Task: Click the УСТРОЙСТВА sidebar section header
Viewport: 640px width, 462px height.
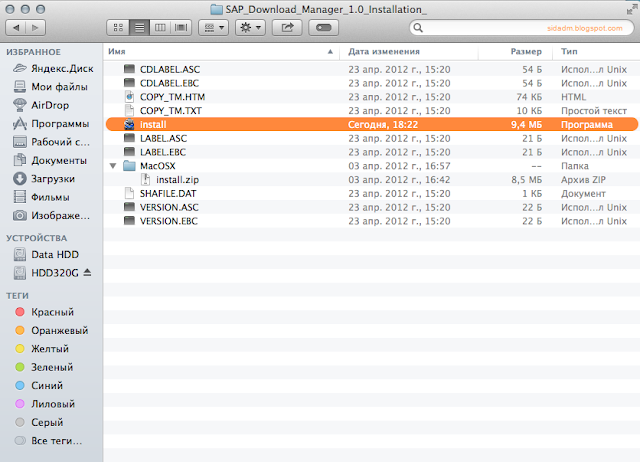Action: coord(36,238)
